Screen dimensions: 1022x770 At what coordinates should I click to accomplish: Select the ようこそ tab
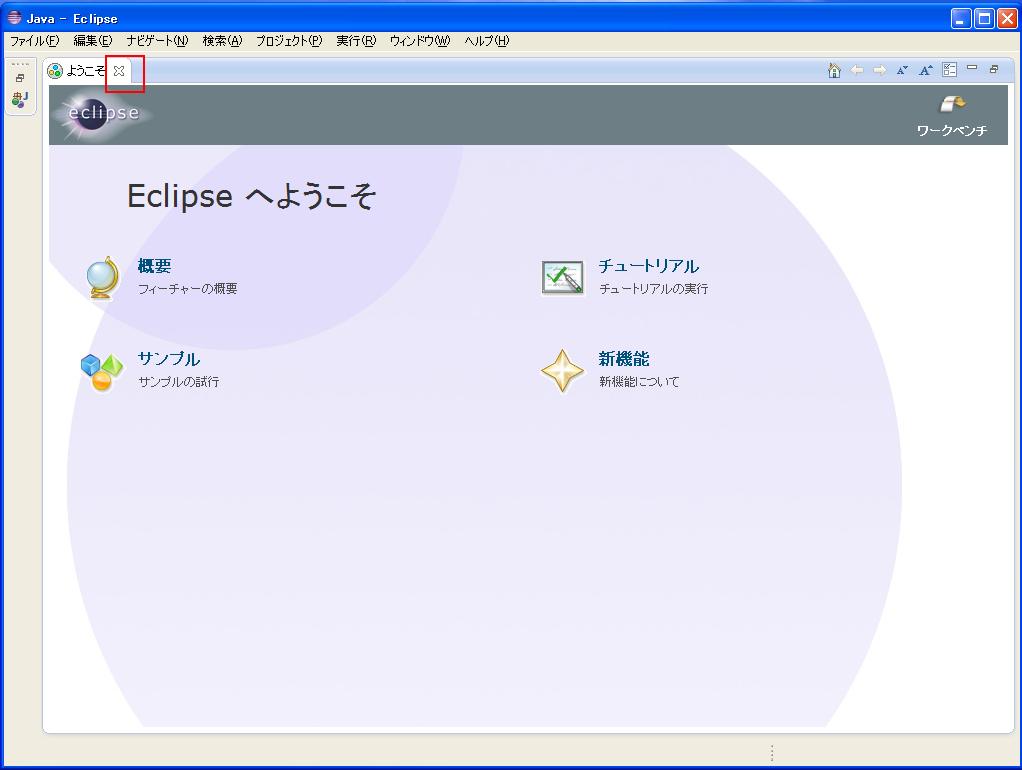85,70
